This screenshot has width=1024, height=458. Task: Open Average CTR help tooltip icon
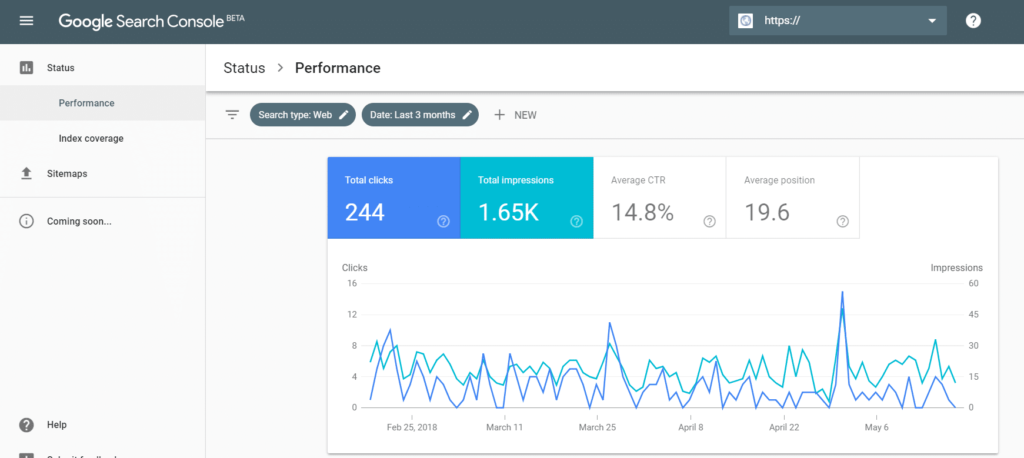coord(709,221)
